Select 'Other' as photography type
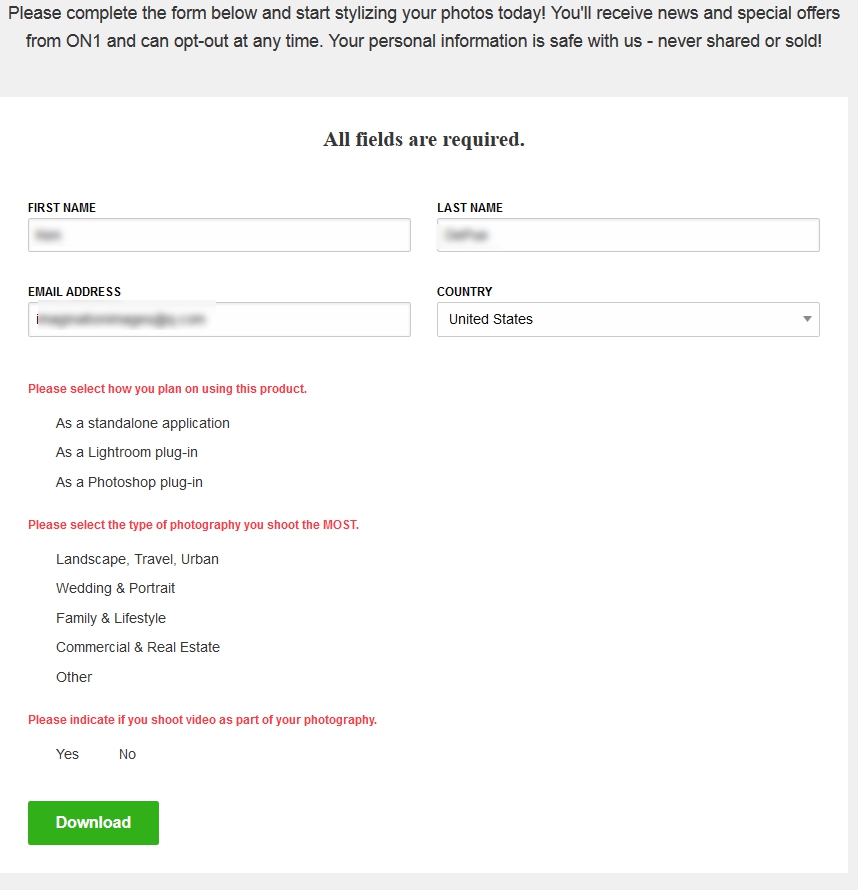Image resolution: width=858 pixels, height=890 pixels. [73, 677]
